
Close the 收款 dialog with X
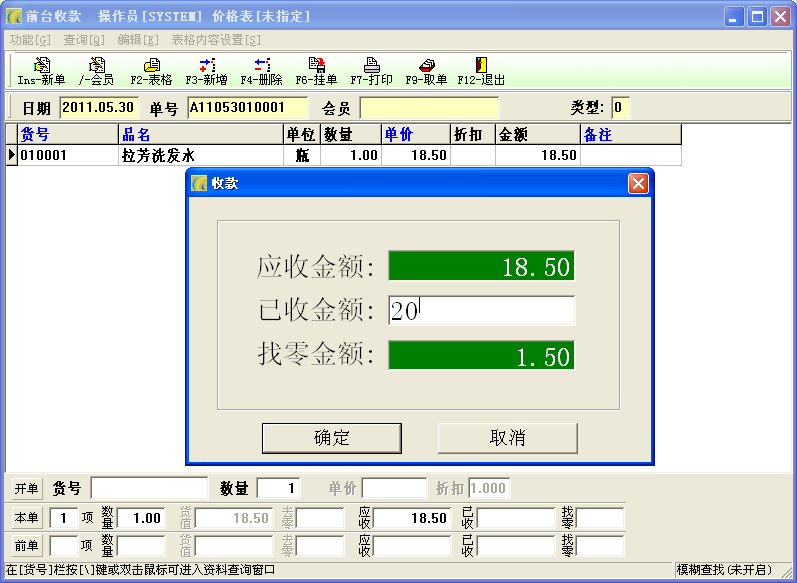coord(638,183)
